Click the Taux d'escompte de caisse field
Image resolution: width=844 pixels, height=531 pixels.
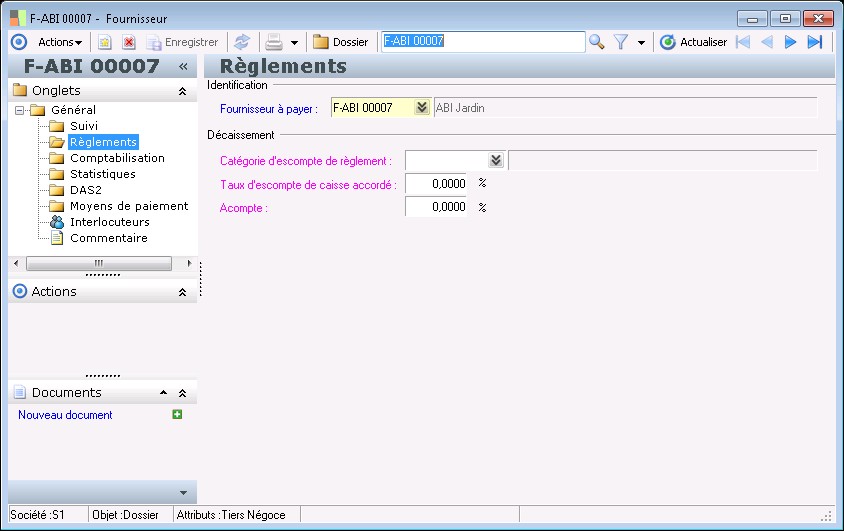pyautogui.click(x=436, y=184)
